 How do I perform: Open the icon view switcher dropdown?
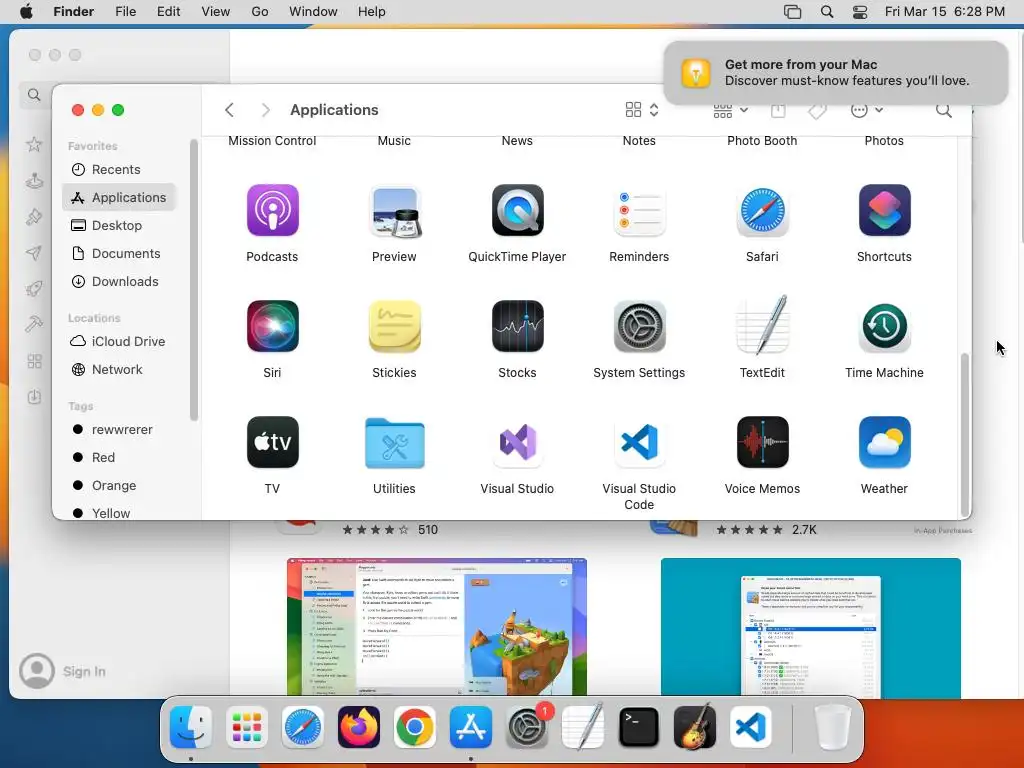tap(642, 110)
